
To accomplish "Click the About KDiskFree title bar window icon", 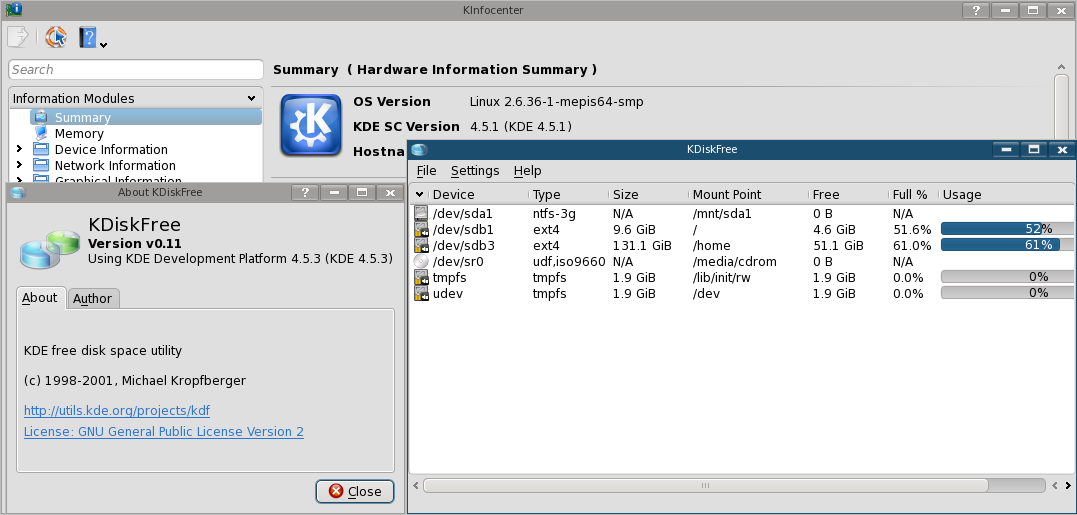I will pos(18,192).
